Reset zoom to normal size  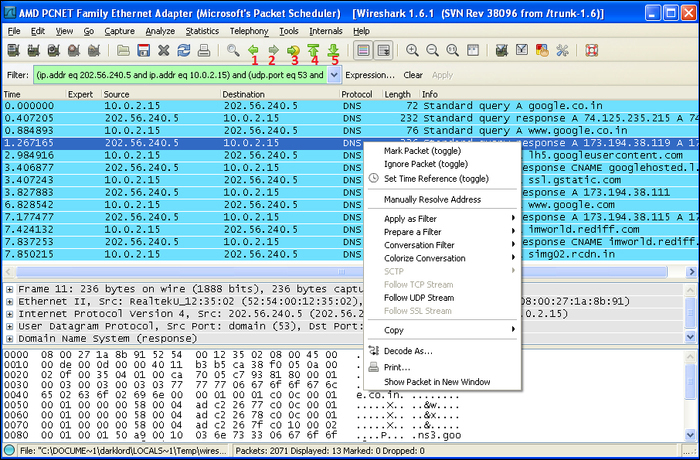[452, 50]
